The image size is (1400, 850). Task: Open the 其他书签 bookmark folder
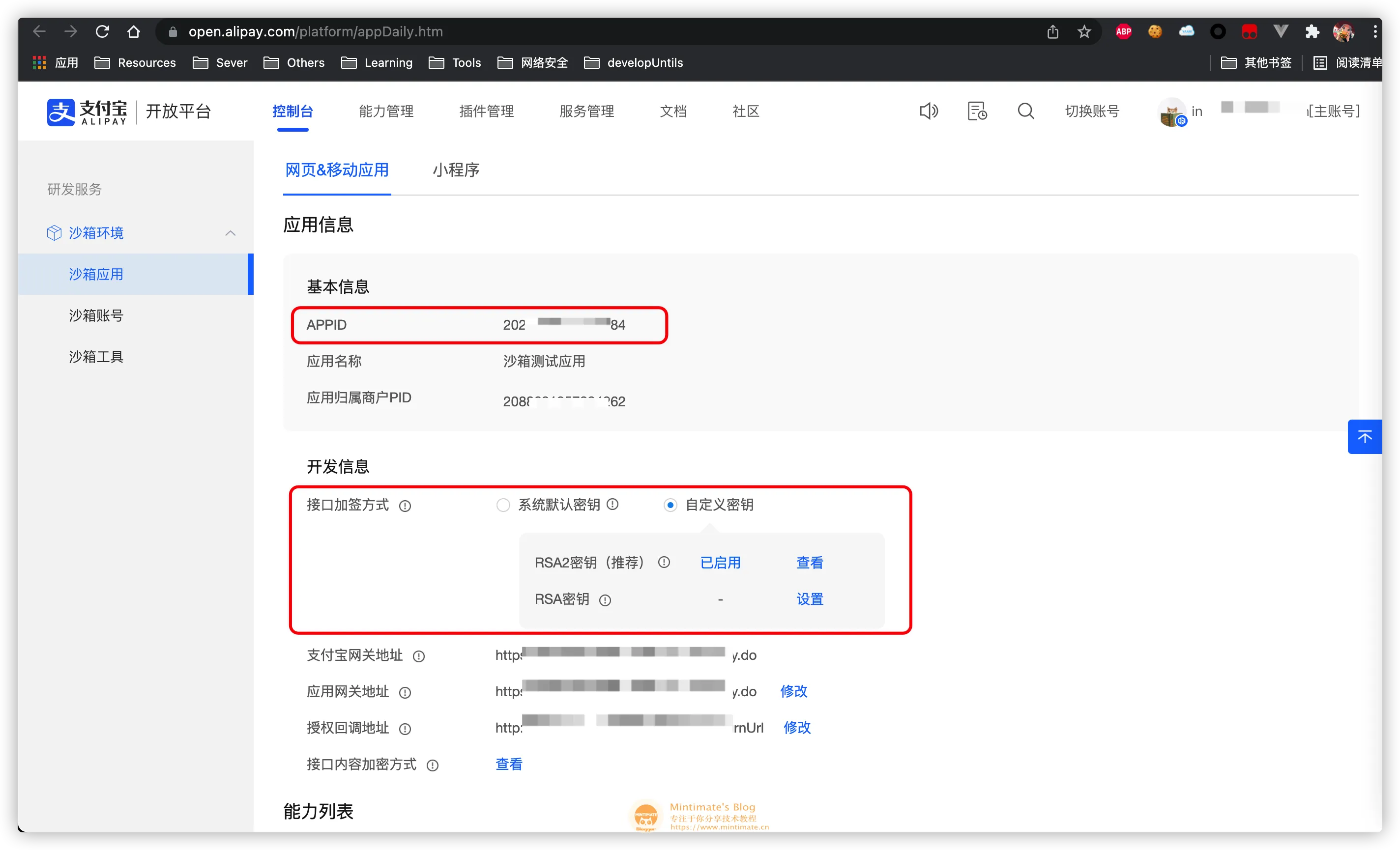point(1256,62)
